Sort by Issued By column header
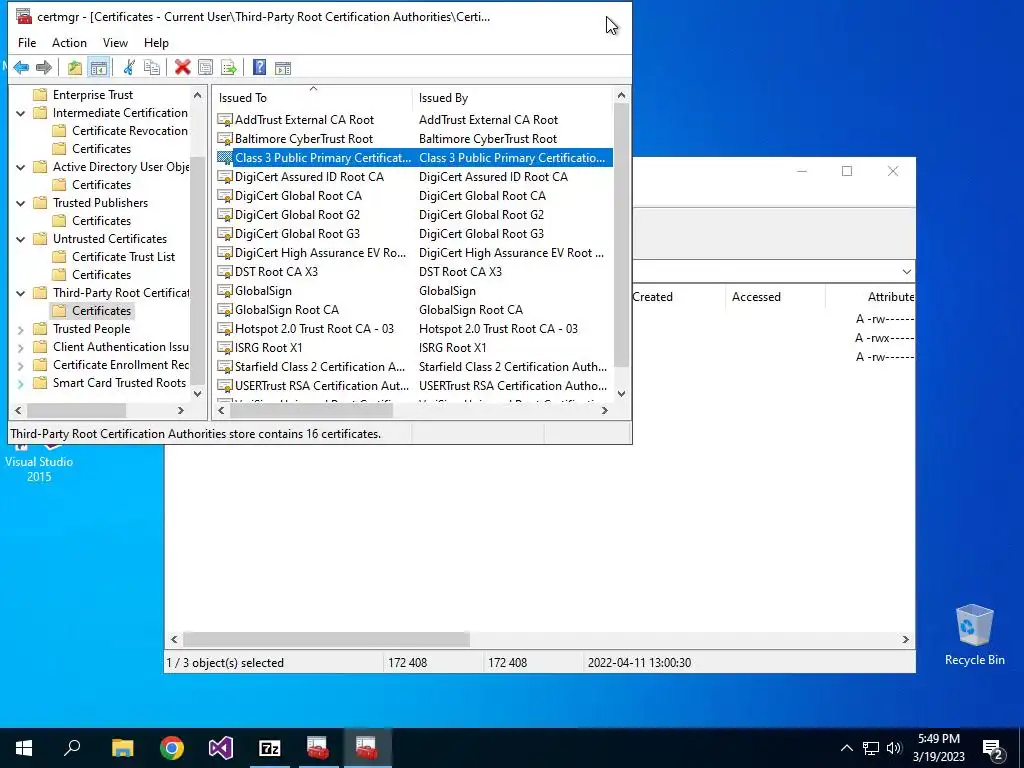 click(x=513, y=98)
